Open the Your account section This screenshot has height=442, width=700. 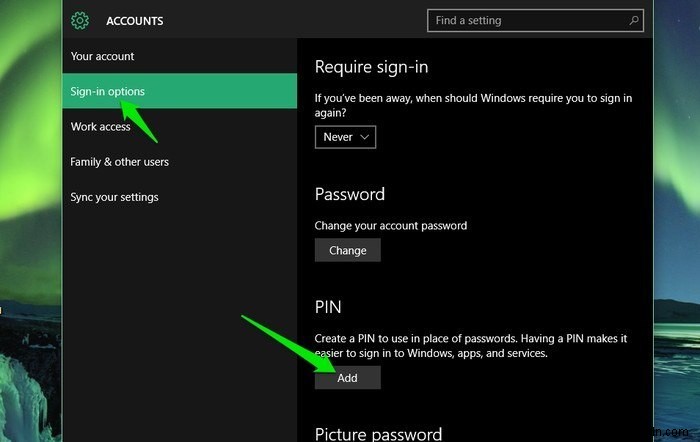[179, 56]
